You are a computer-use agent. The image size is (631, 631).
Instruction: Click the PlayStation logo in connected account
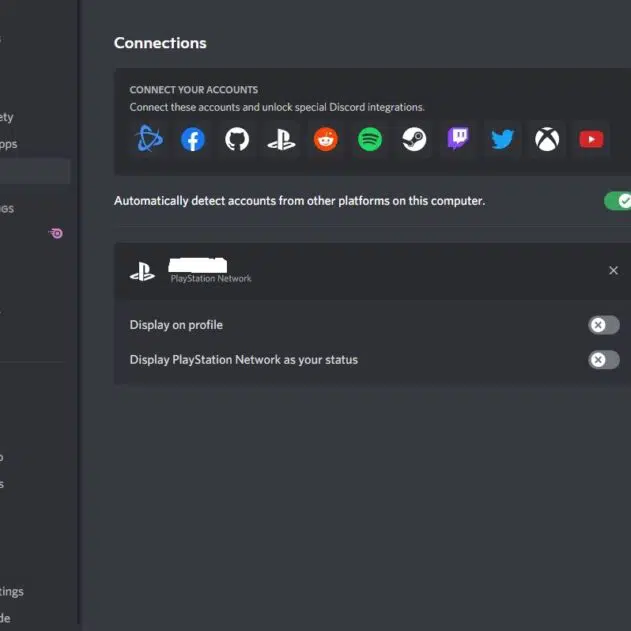coord(142,272)
